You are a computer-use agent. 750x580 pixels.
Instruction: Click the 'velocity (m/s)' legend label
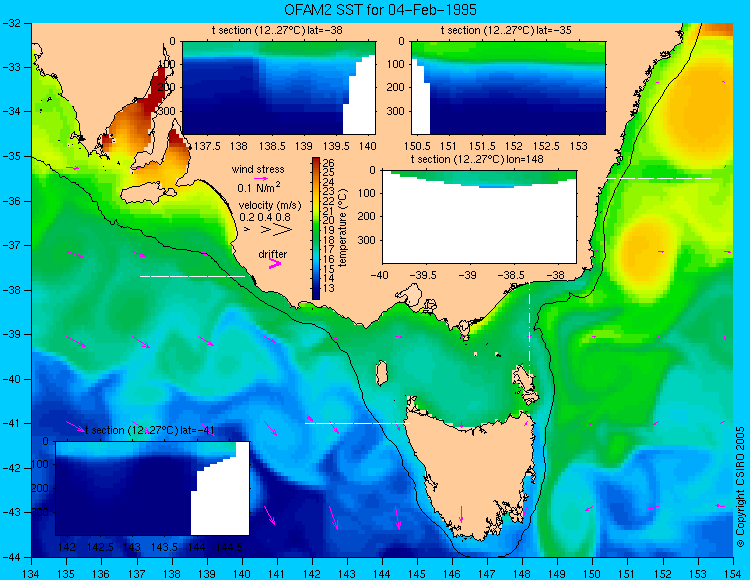(x=270, y=205)
